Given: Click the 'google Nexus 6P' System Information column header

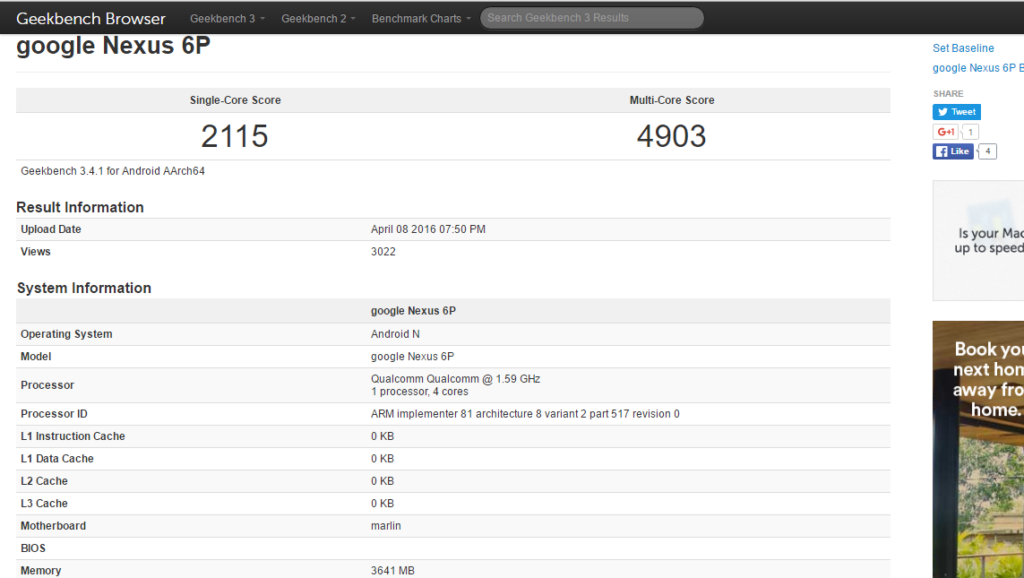Looking at the screenshot, I should click(x=413, y=311).
